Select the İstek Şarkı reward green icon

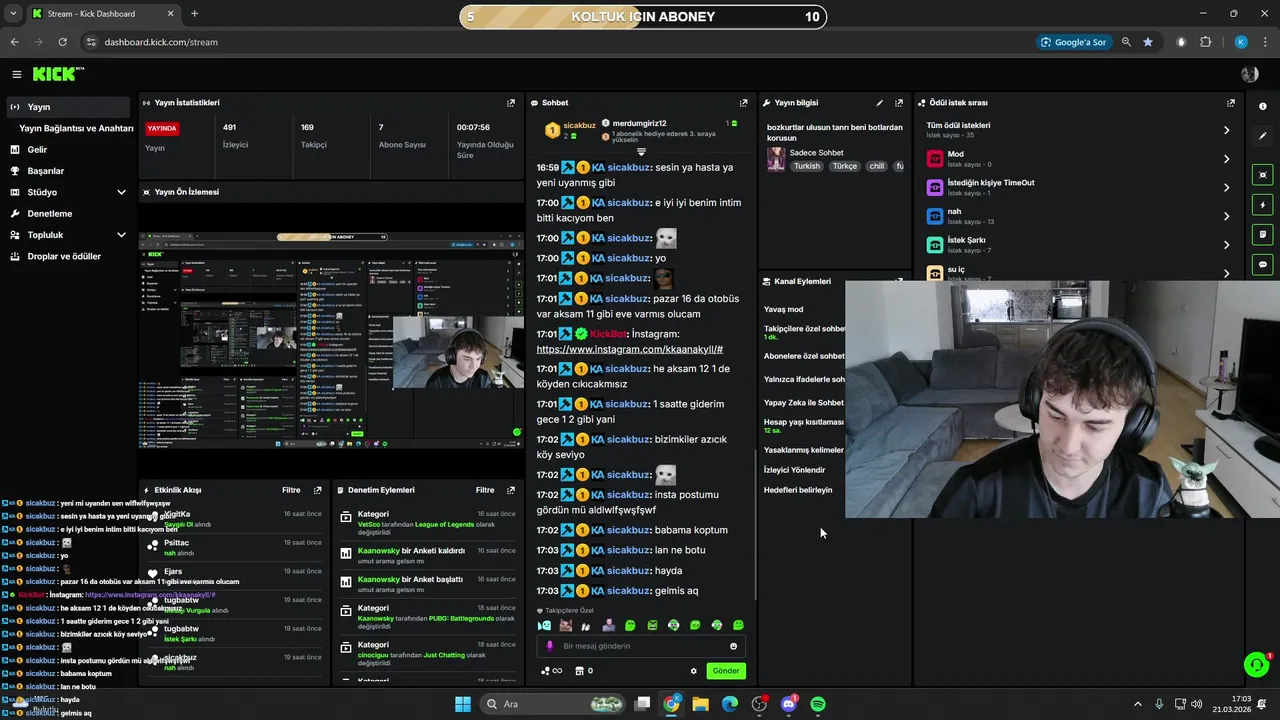coord(935,245)
